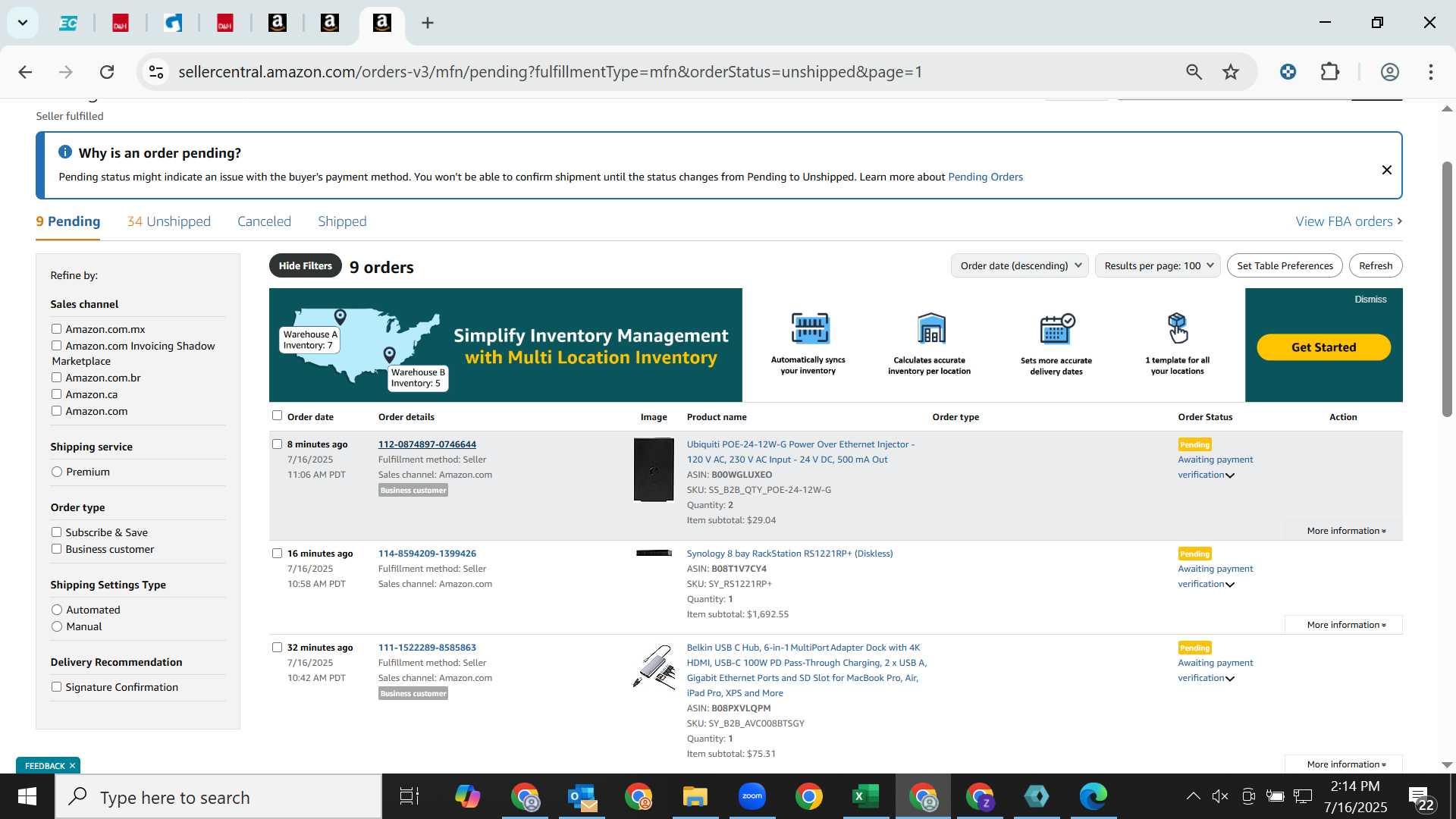Open the Chrome profile icon
This screenshot has width=1456, height=819.
pyautogui.click(x=1389, y=72)
